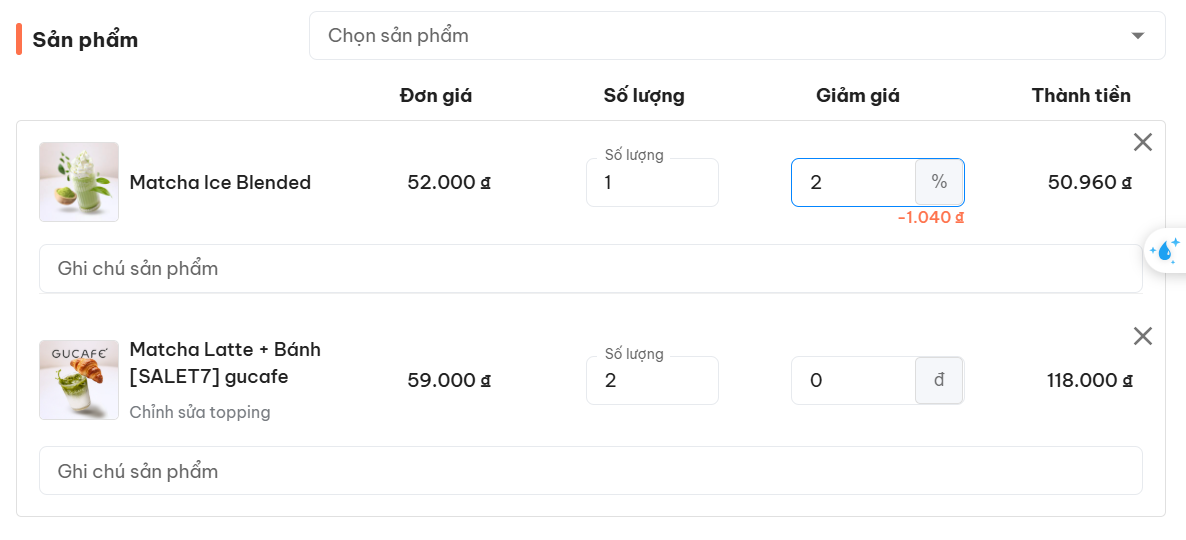Open the Chọn sản phẩm dropdown arrow
This screenshot has width=1186, height=540.
click(x=1137, y=36)
